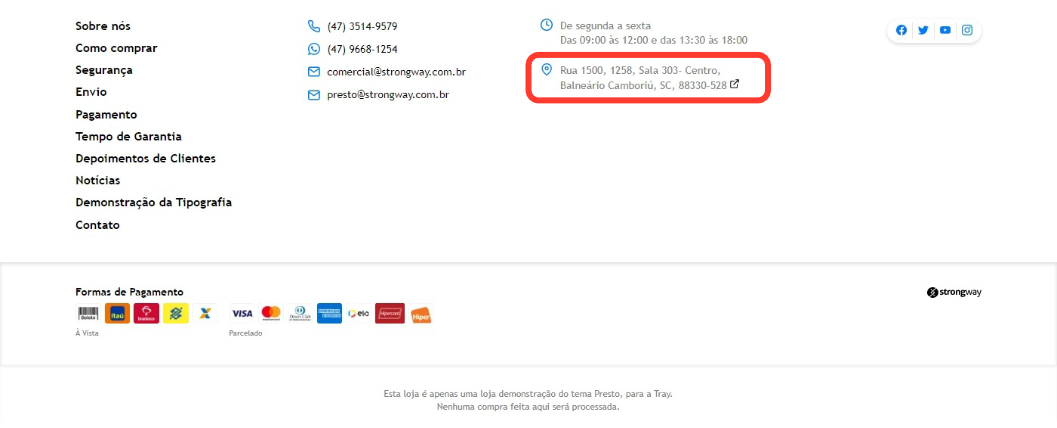
Task: Open Depoimentos de Clientes link
Action: click(x=146, y=158)
